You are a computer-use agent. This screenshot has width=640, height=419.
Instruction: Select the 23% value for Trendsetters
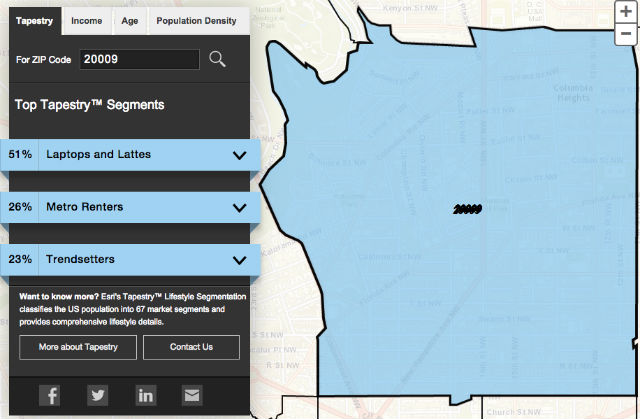[x=20, y=259]
